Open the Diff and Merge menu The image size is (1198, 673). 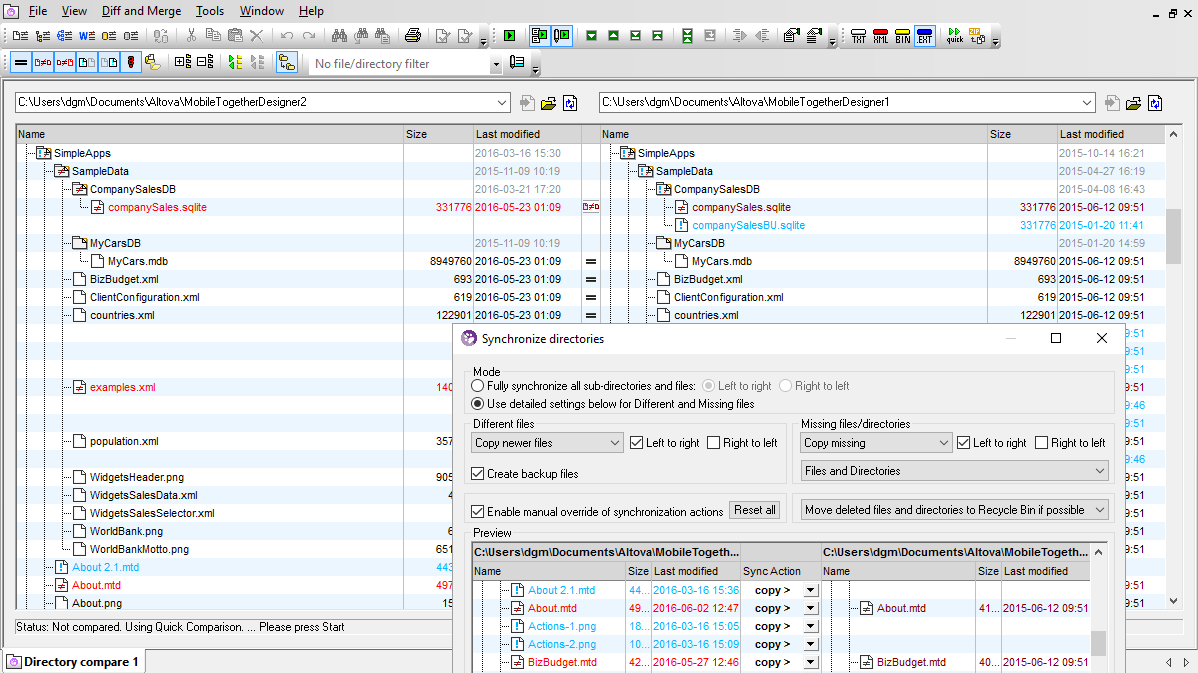141,11
